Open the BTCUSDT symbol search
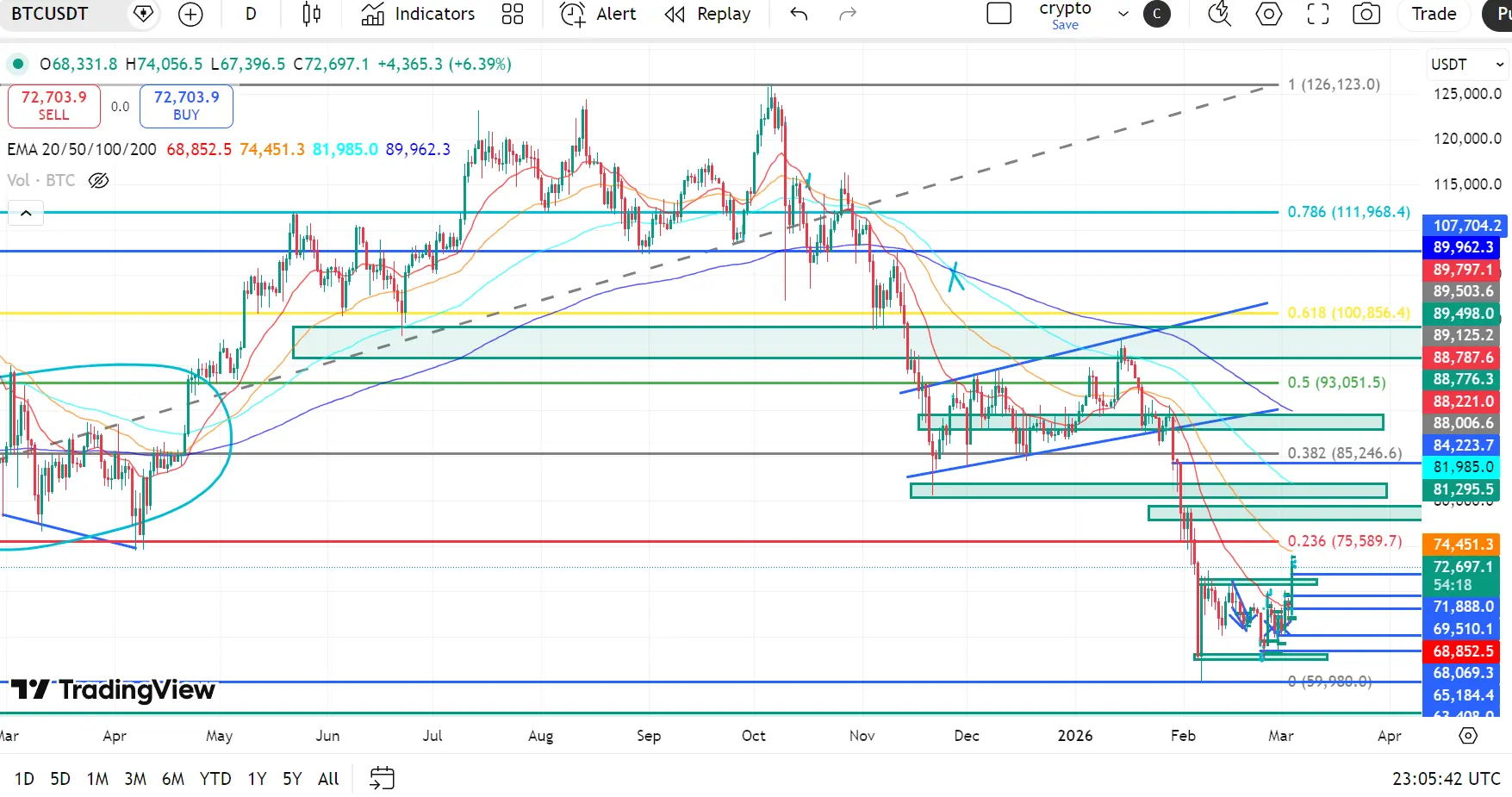Image resolution: width=1512 pixels, height=797 pixels. [50, 14]
